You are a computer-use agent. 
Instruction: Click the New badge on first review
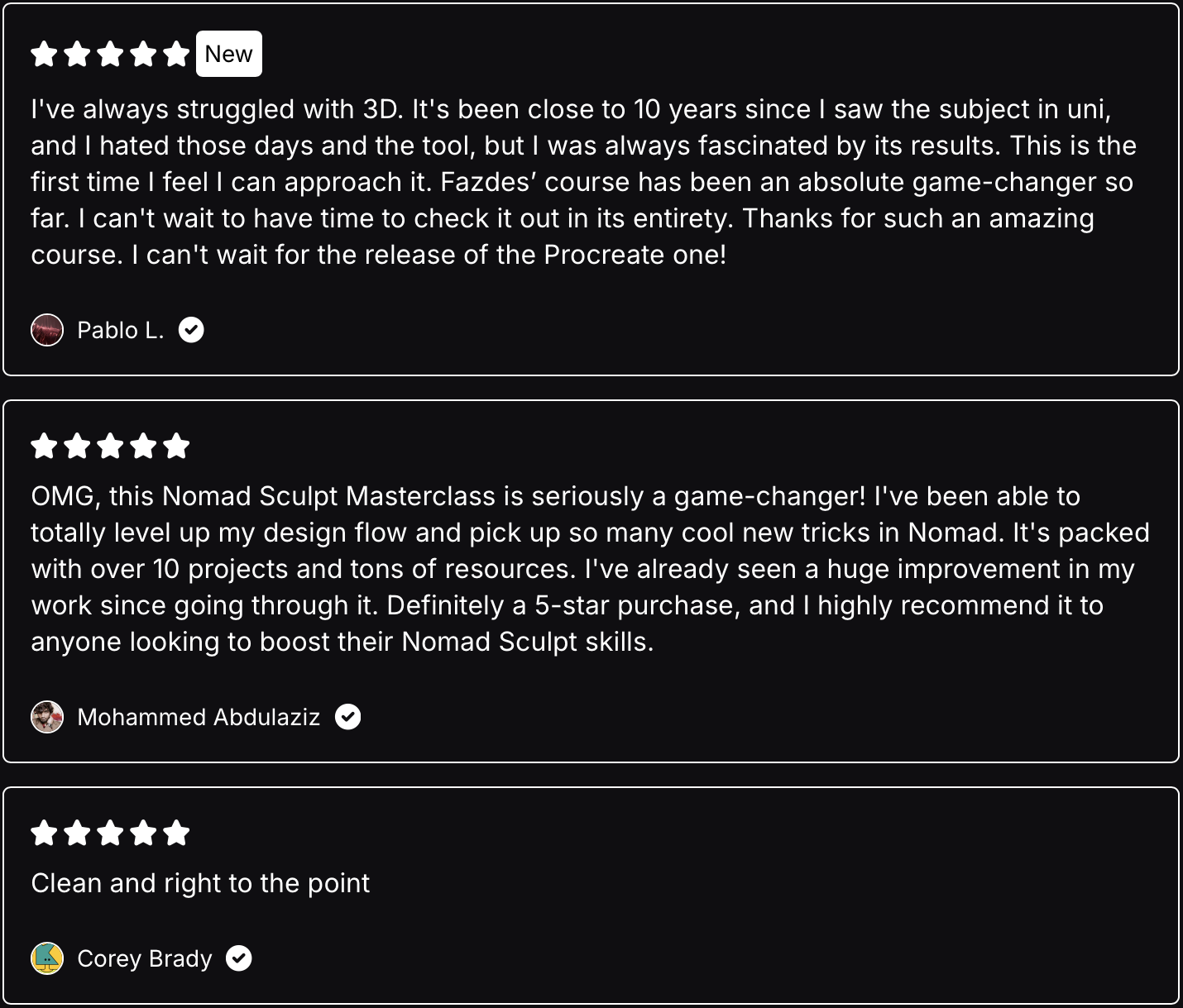pyautogui.click(x=229, y=54)
